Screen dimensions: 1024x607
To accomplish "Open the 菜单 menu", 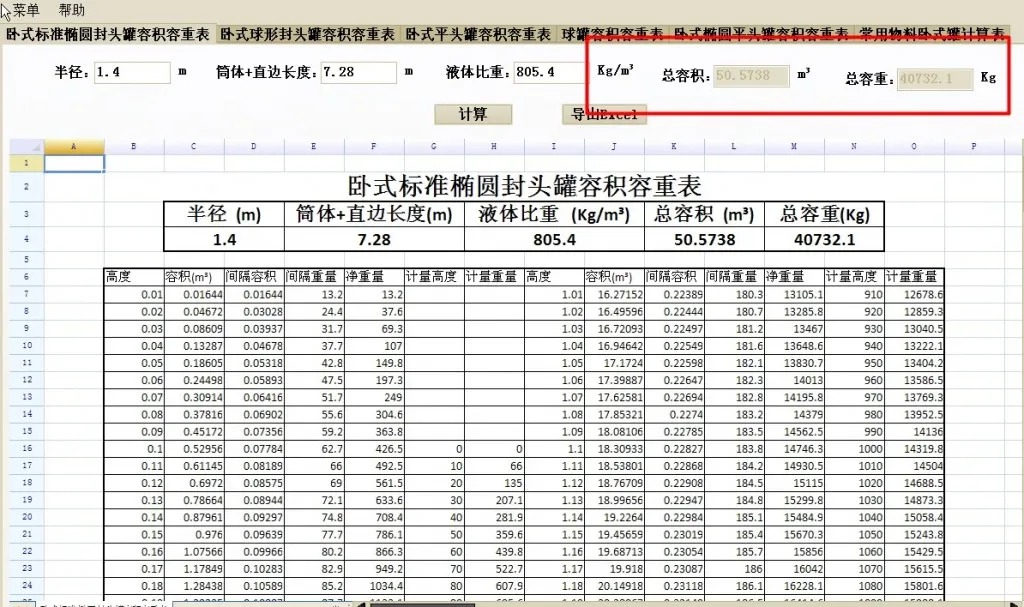I will (26, 10).
